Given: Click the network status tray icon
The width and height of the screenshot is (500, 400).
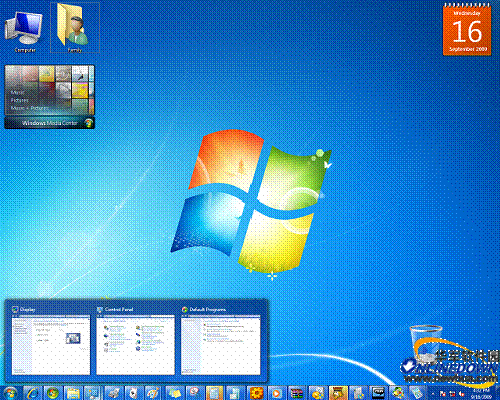Looking at the screenshot, I should point(452,394).
